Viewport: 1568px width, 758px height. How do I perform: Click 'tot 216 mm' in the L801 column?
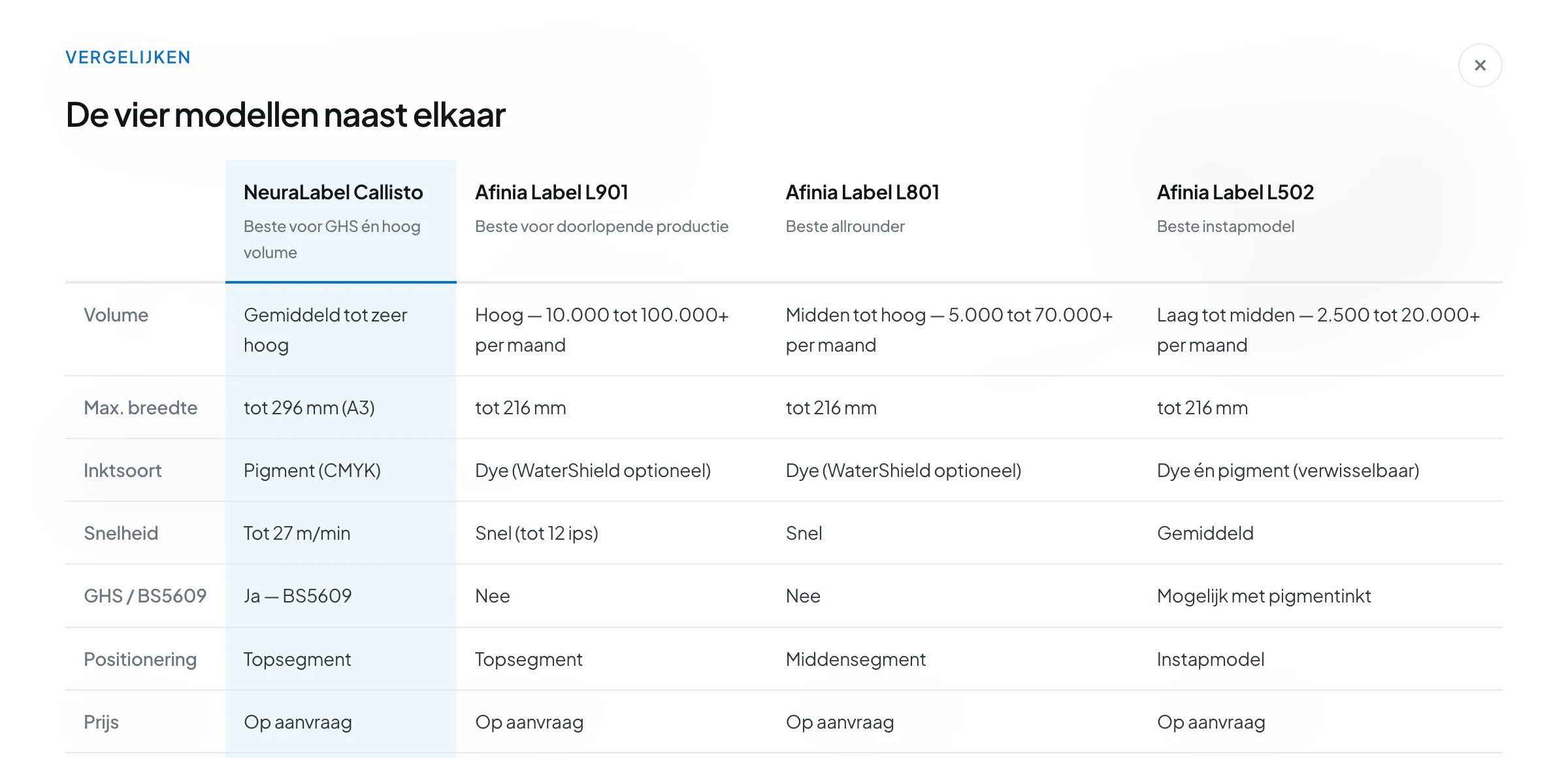tap(831, 408)
